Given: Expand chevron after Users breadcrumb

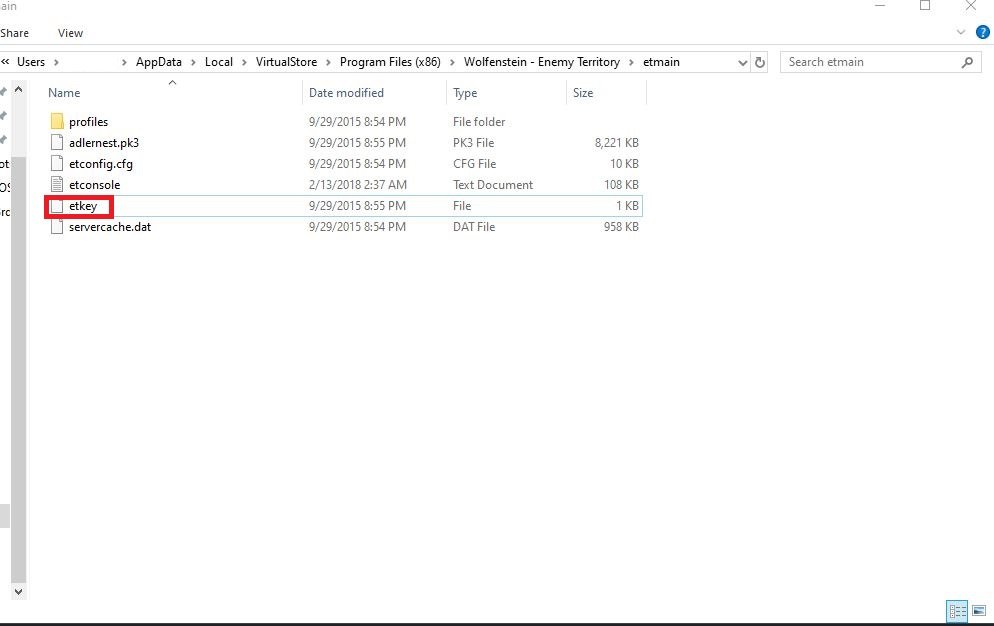Looking at the screenshot, I should [x=56, y=62].
